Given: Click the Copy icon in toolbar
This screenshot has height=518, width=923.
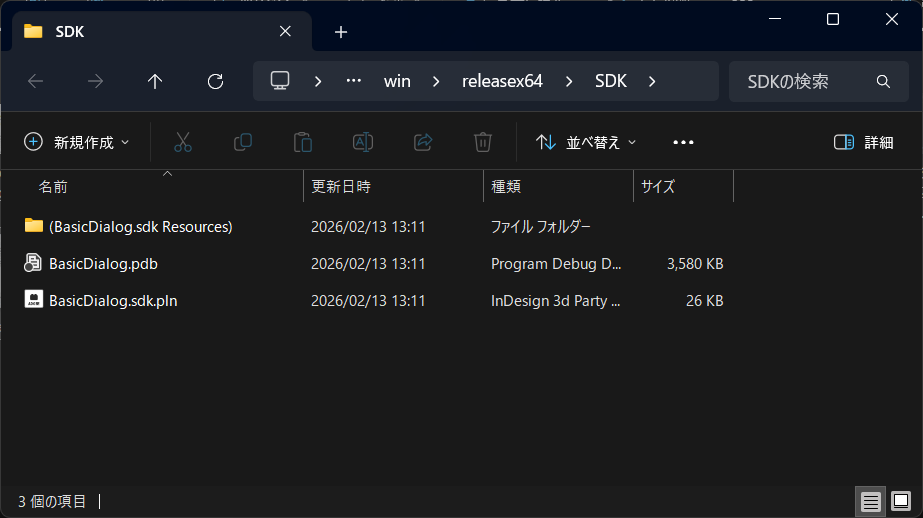Looking at the screenshot, I should 242,142.
